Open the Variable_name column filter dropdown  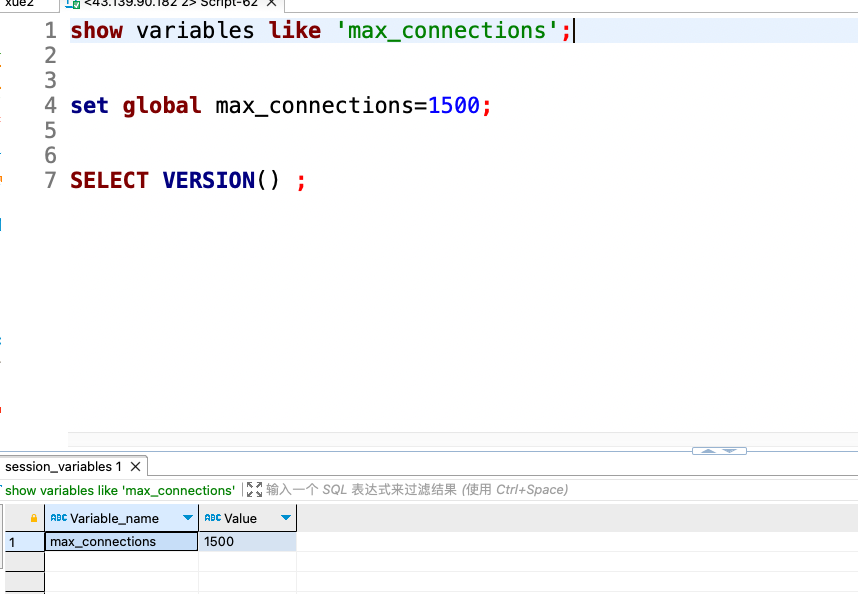[x=188, y=517]
